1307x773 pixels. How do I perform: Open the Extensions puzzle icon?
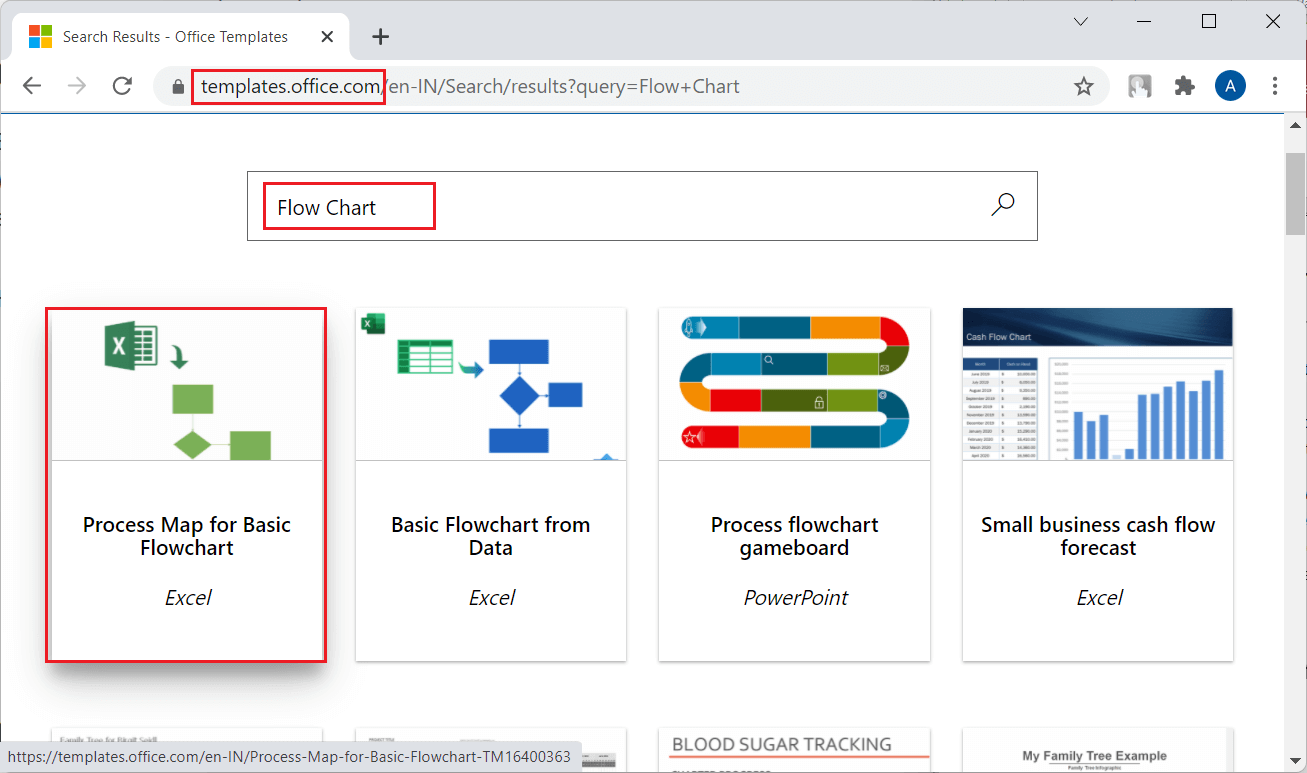(x=1185, y=86)
